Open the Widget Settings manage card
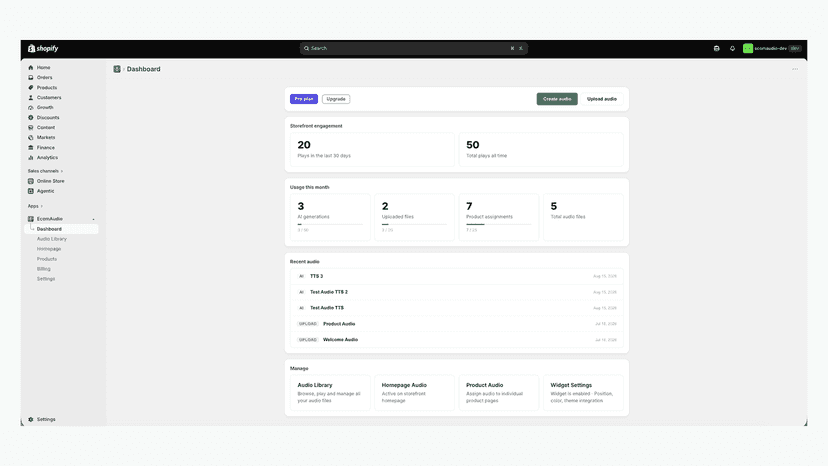The image size is (828, 466). (584, 393)
